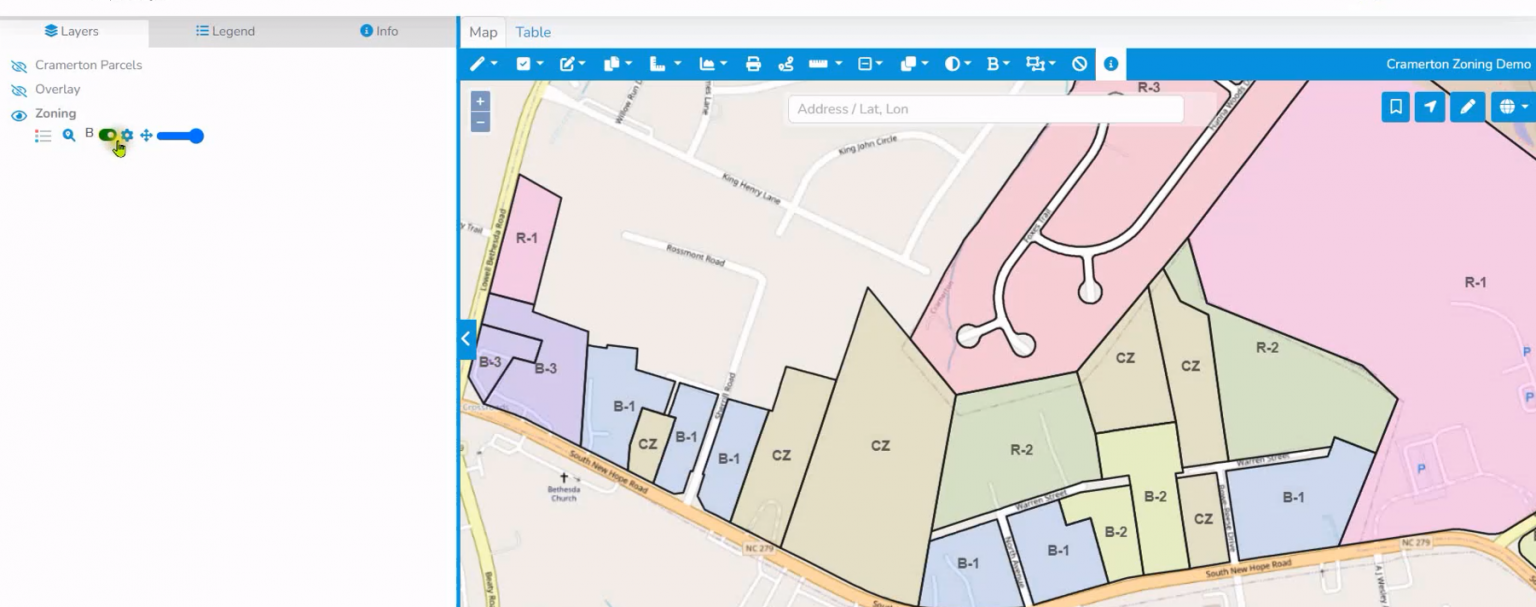Image resolution: width=1536 pixels, height=607 pixels.
Task: Open the Zoning layer legend list icon
Action: point(43,136)
